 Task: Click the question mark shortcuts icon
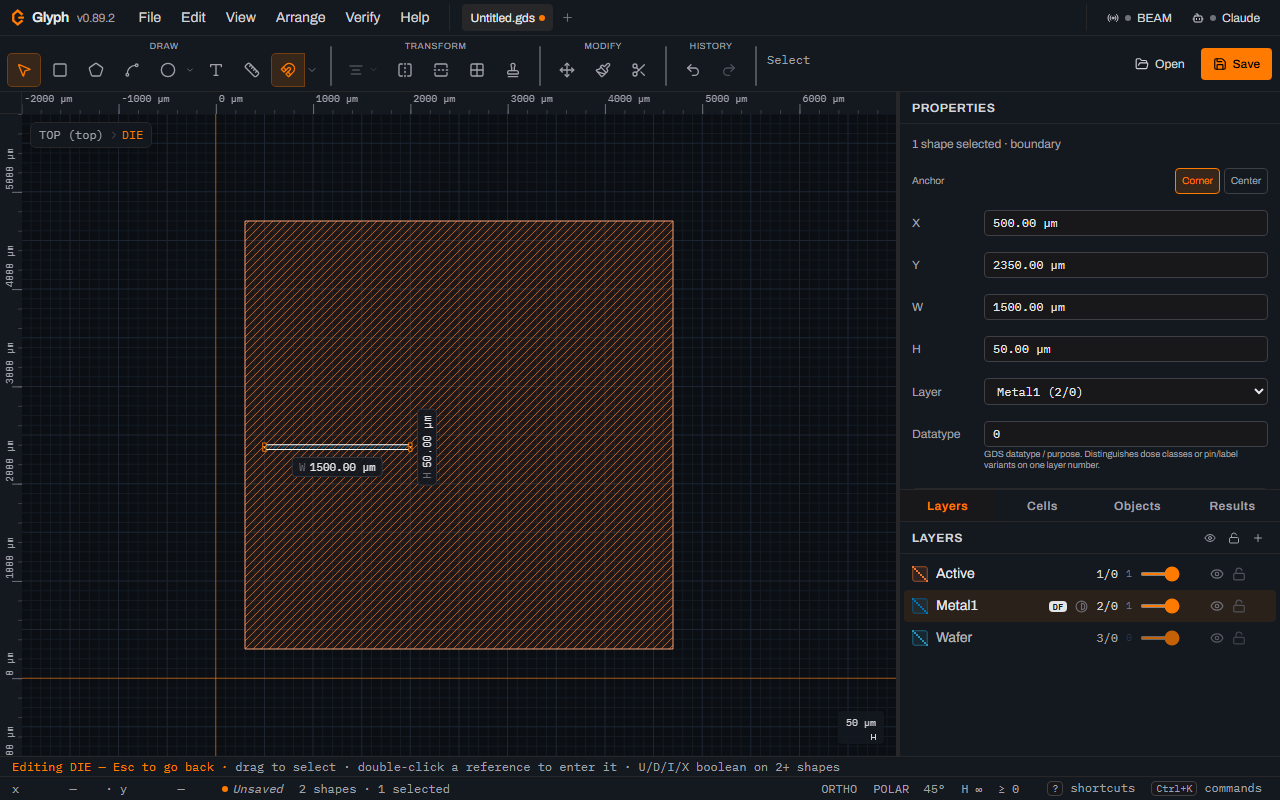pyautogui.click(x=1055, y=789)
